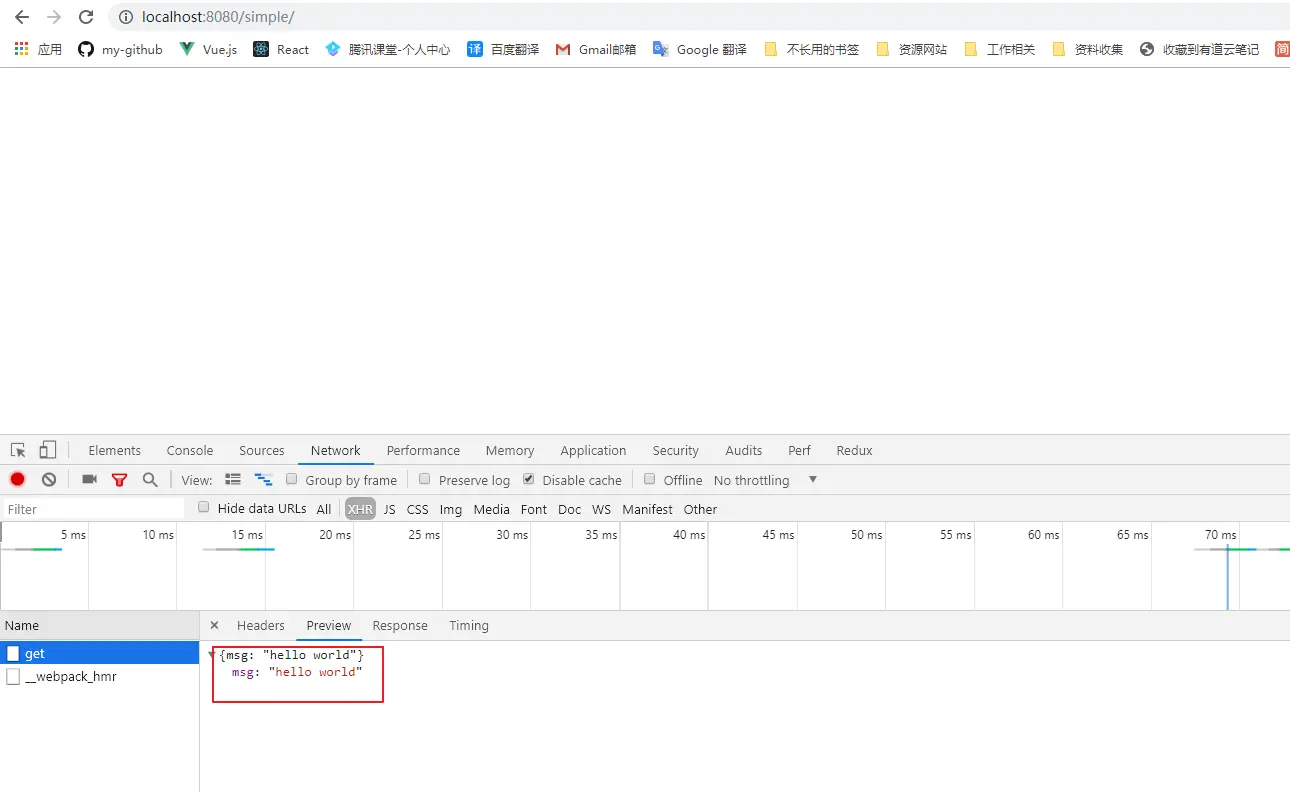Close the request details pane

(x=214, y=625)
